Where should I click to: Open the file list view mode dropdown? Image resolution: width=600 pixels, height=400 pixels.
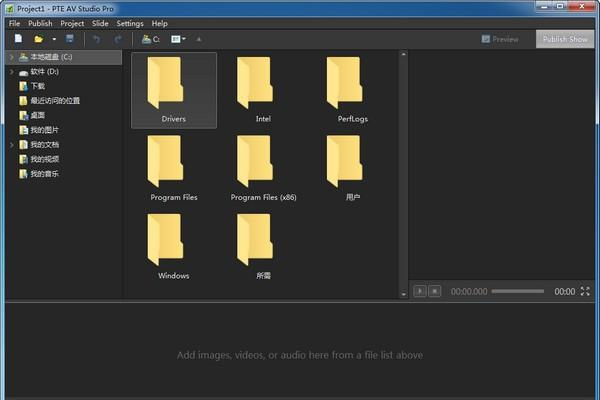point(178,39)
